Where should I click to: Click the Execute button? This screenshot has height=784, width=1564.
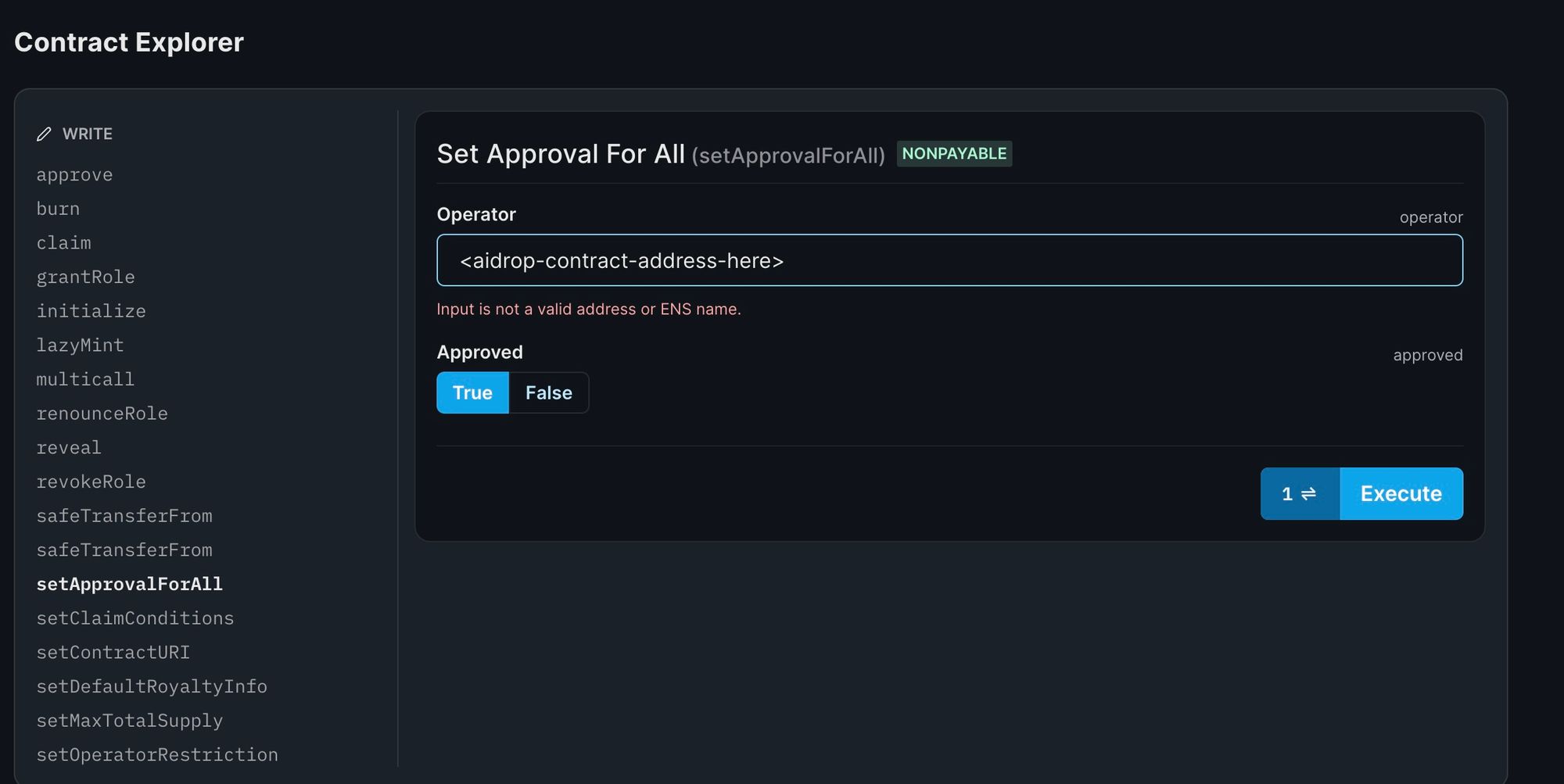pyautogui.click(x=1401, y=493)
